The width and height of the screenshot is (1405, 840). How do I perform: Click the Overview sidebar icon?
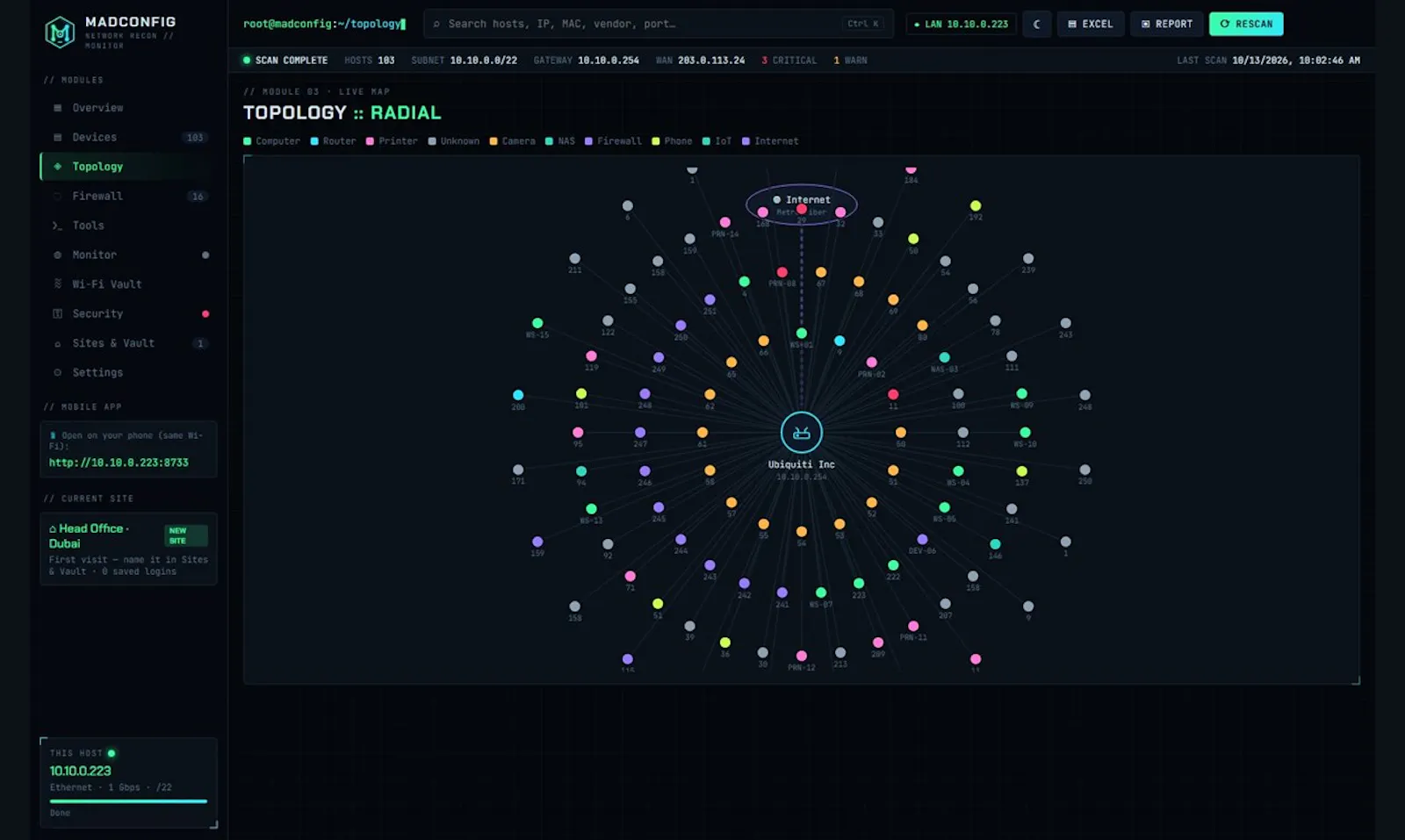click(x=58, y=108)
